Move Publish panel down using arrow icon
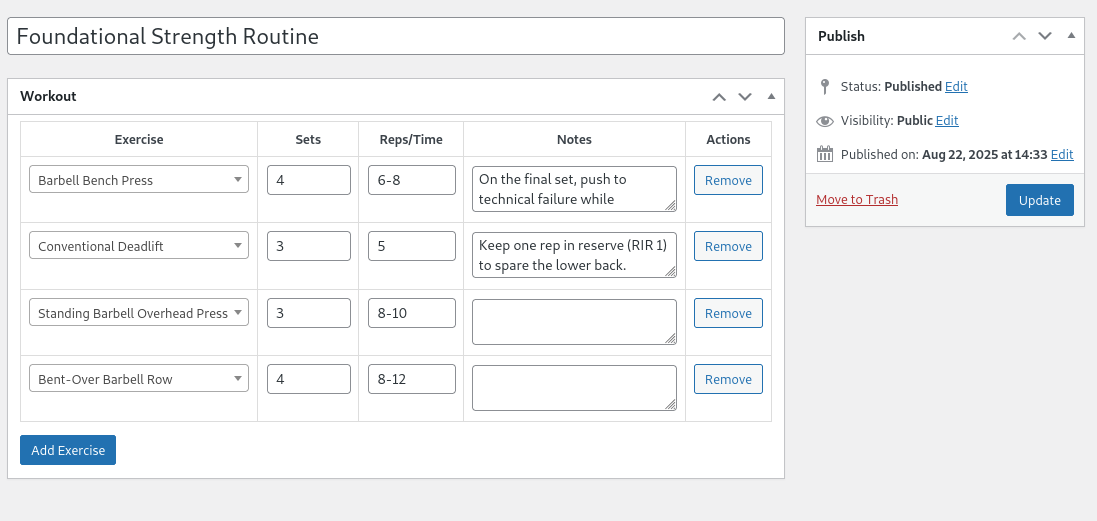The width and height of the screenshot is (1097, 521). tap(1045, 36)
